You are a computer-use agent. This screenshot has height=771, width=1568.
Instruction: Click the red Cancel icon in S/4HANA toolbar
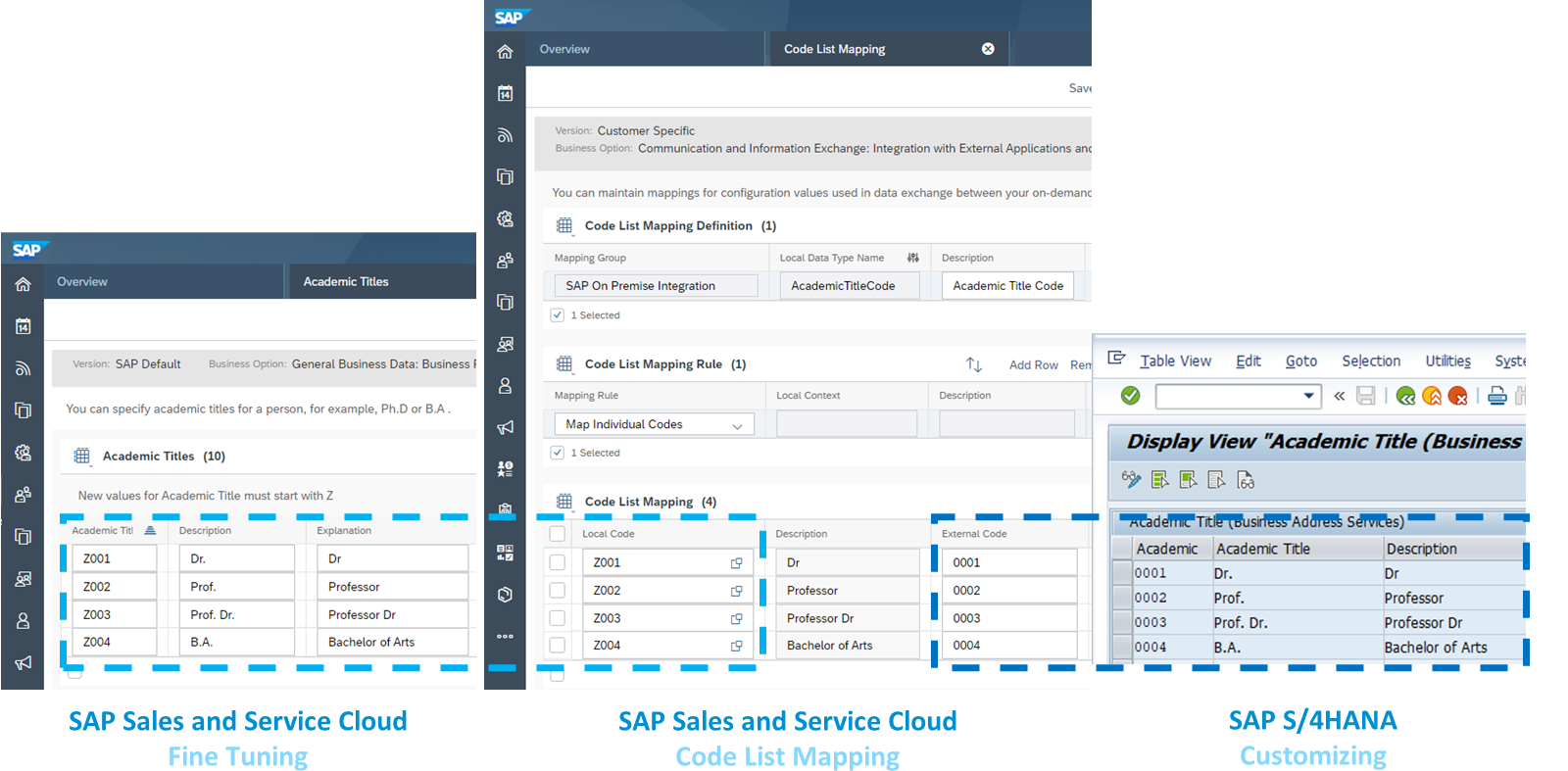[1457, 396]
